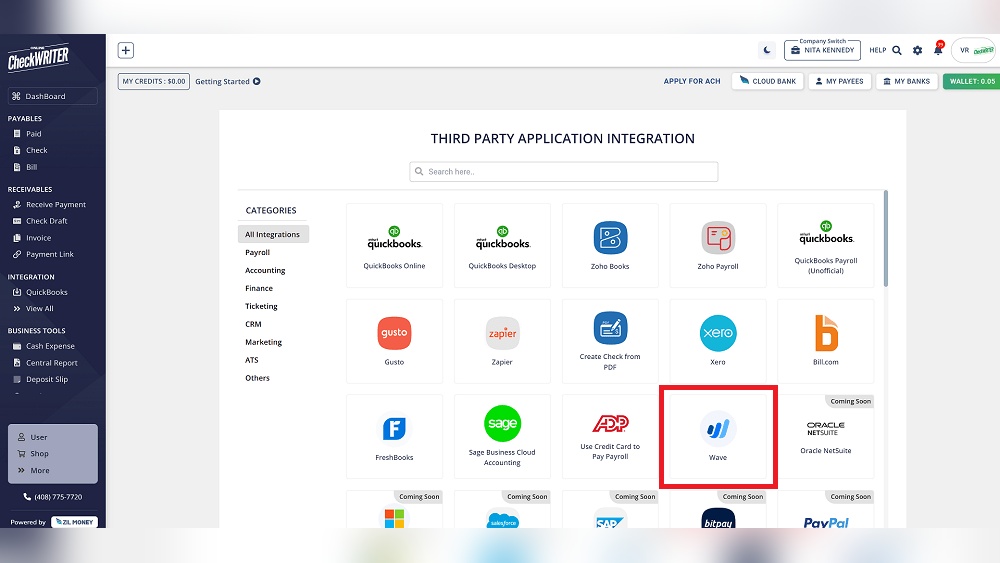The width and height of the screenshot is (1000, 563).
Task: Open Xero integration icon
Action: [718, 333]
